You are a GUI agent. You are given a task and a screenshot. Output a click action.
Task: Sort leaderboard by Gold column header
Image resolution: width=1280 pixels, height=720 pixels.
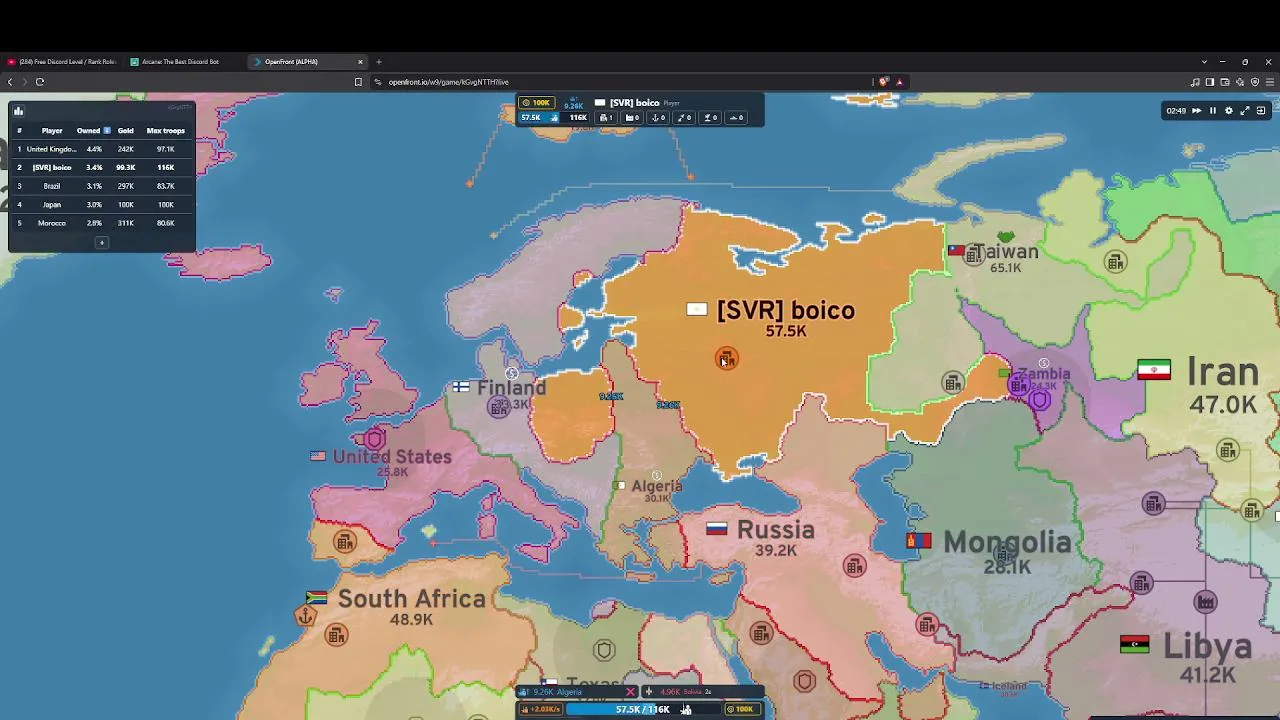[125, 130]
